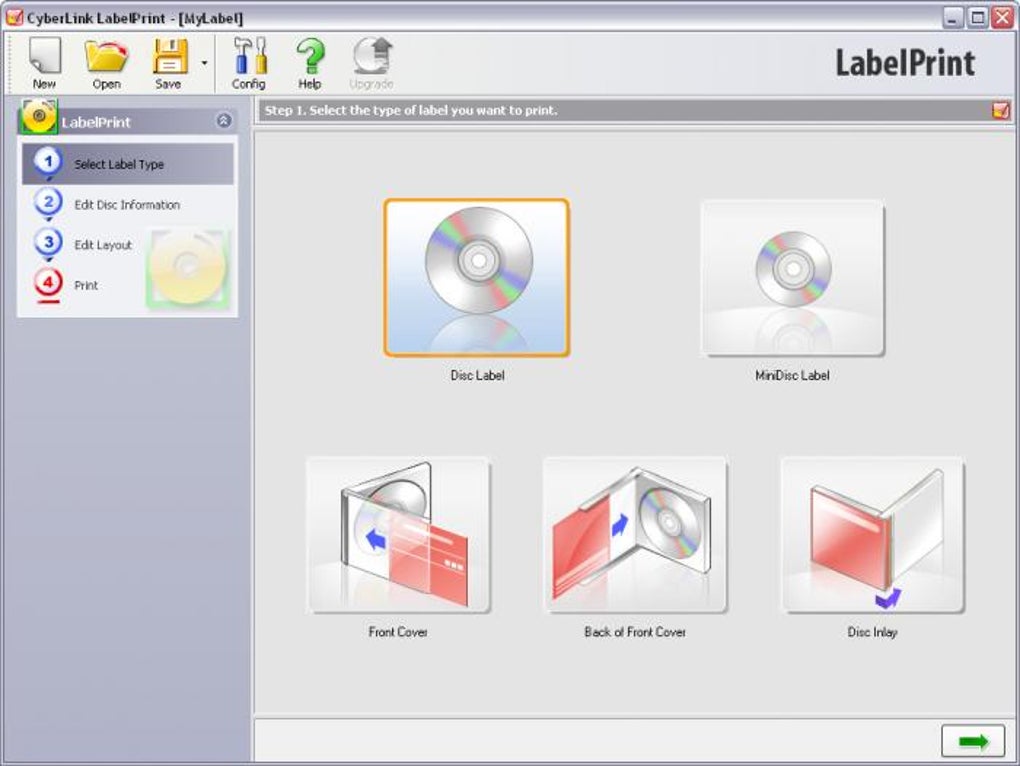Click the LabelPrint sidebar header title
This screenshot has width=1020, height=766.
click(x=96, y=122)
